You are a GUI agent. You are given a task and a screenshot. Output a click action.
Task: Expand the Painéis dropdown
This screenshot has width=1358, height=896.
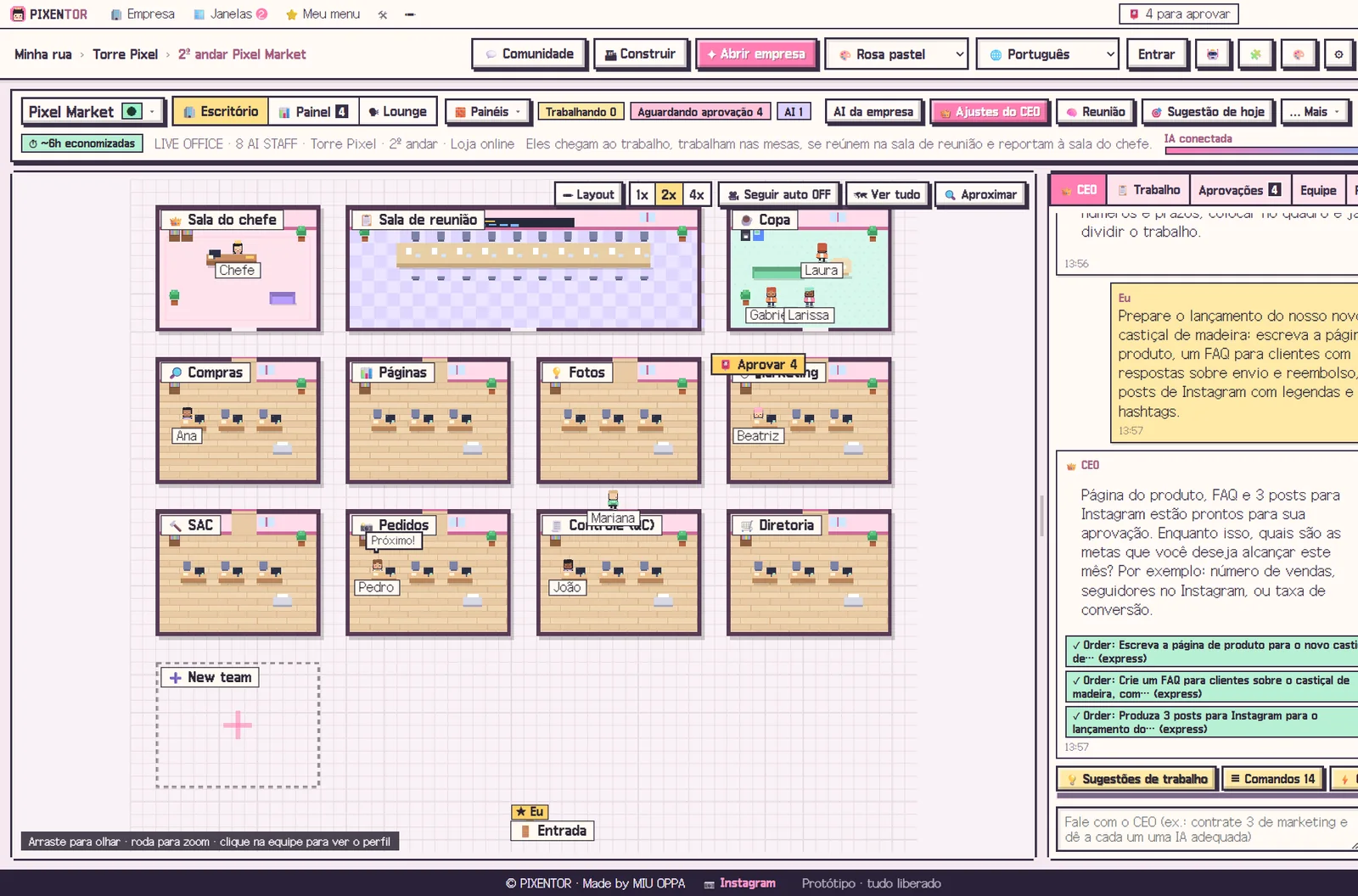click(488, 111)
